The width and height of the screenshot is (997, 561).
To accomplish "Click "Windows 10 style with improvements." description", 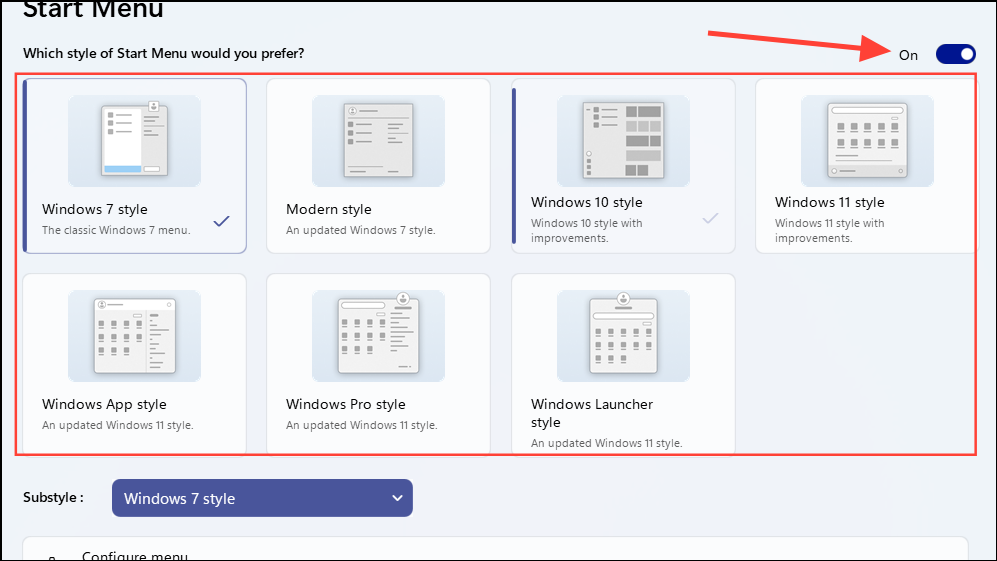I will [587, 231].
